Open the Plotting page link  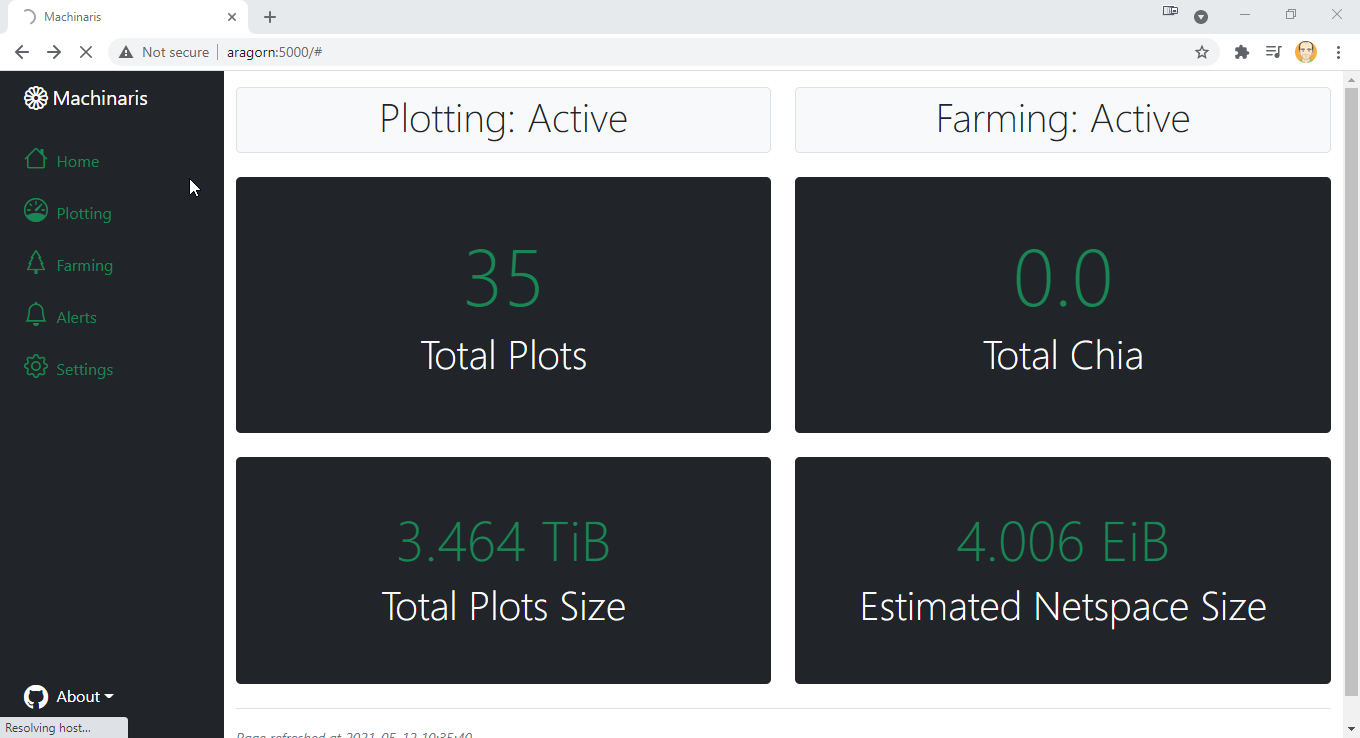[x=84, y=214]
